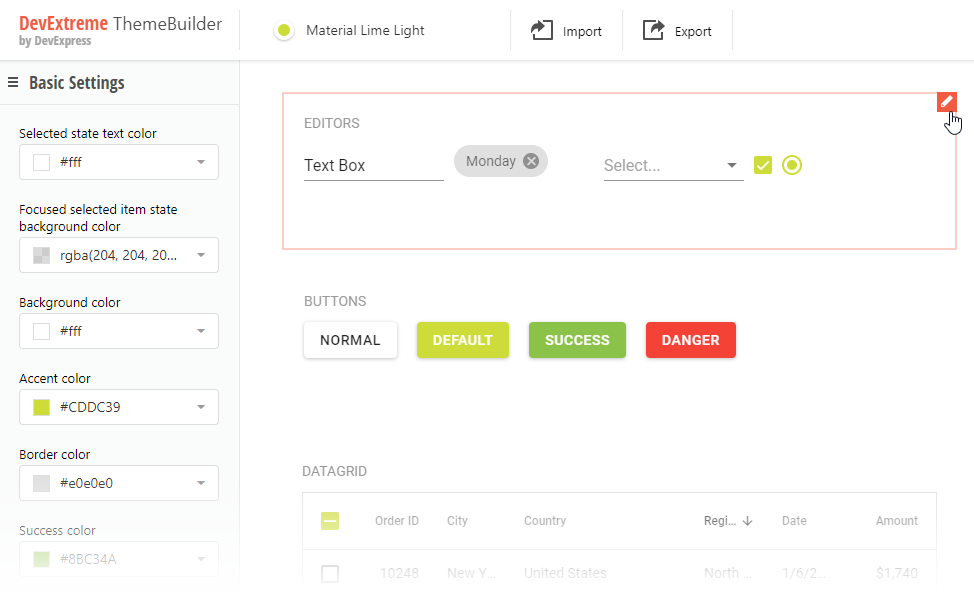Click the DATAGRID section label
The width and height of the screenshot is (974, 592).
(x=334, y=471)
